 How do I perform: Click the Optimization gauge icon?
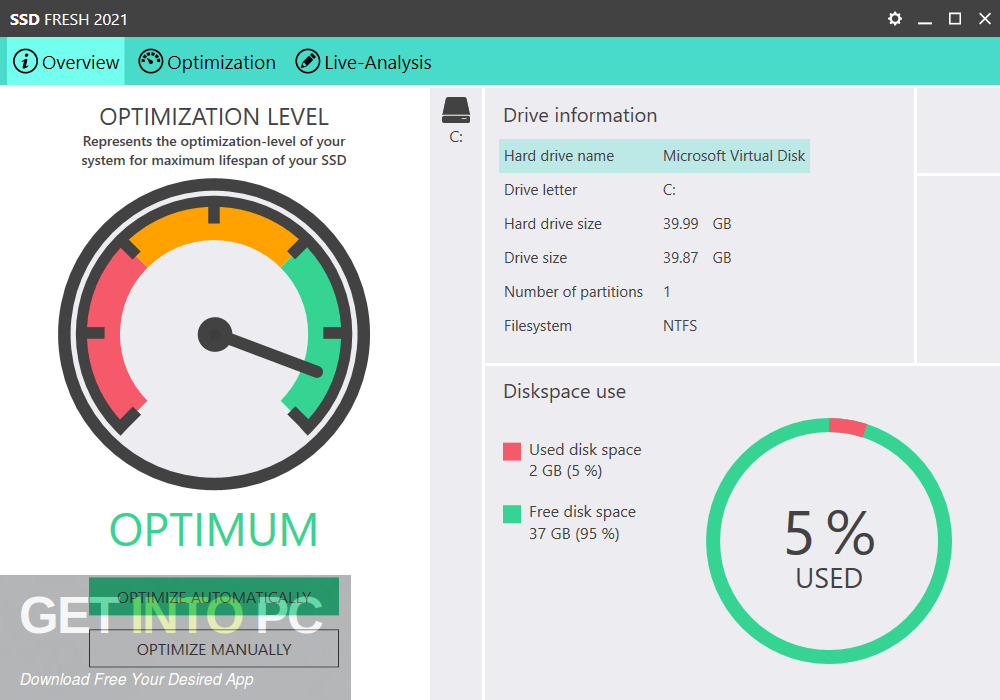coord(151,61)
